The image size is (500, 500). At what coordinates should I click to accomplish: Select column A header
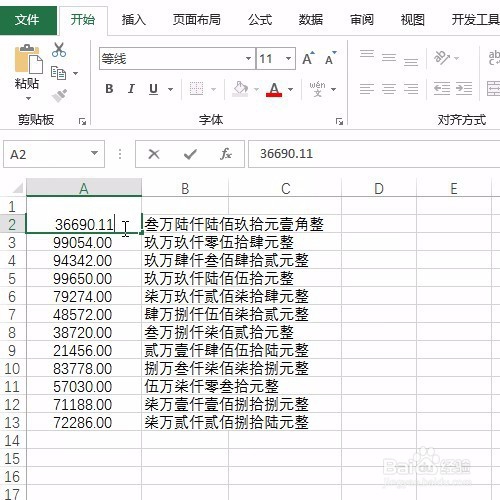coord(84,188)
